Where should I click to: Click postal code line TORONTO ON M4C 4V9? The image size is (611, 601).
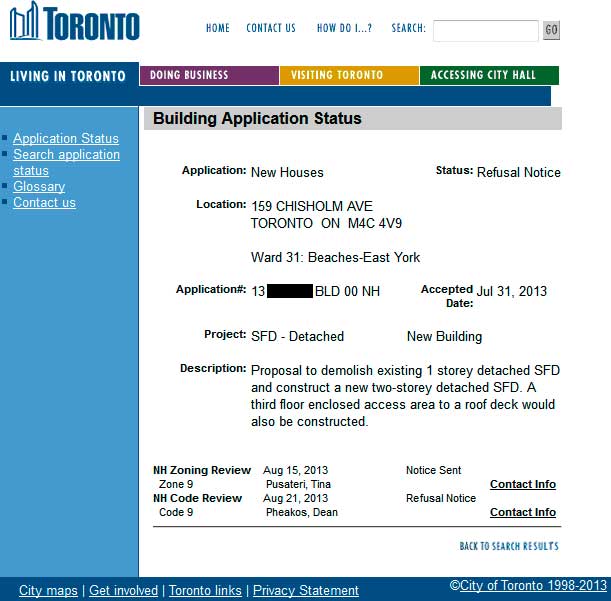[x=326, y=223]
